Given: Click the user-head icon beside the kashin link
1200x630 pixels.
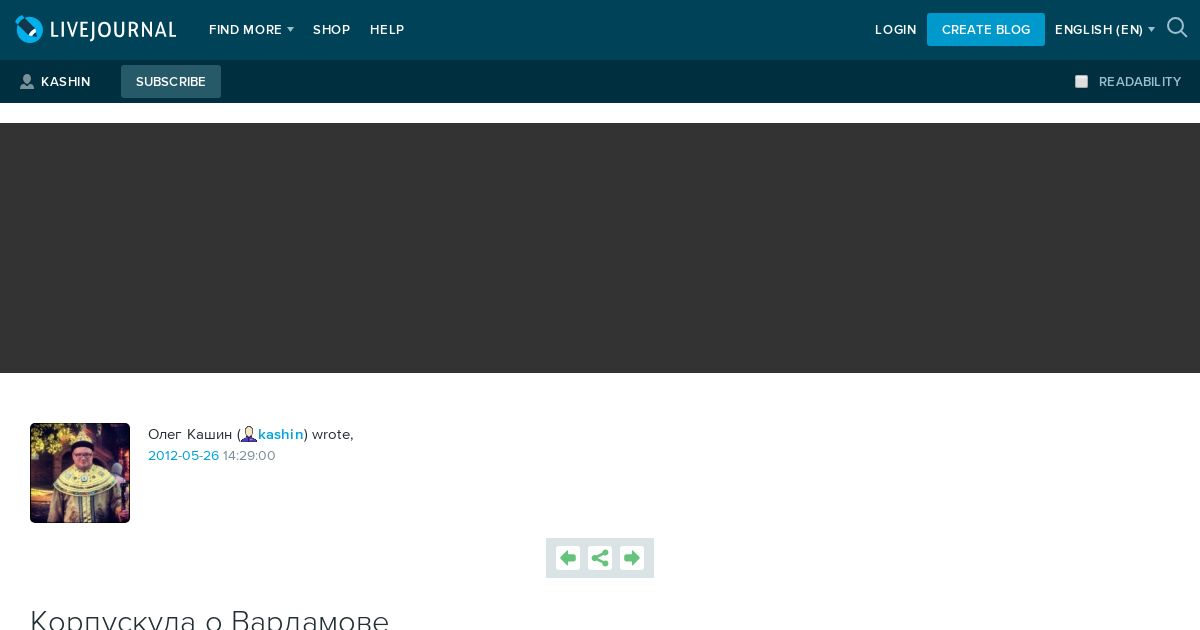Looking at the screenshot, I should tap(249, 434).
